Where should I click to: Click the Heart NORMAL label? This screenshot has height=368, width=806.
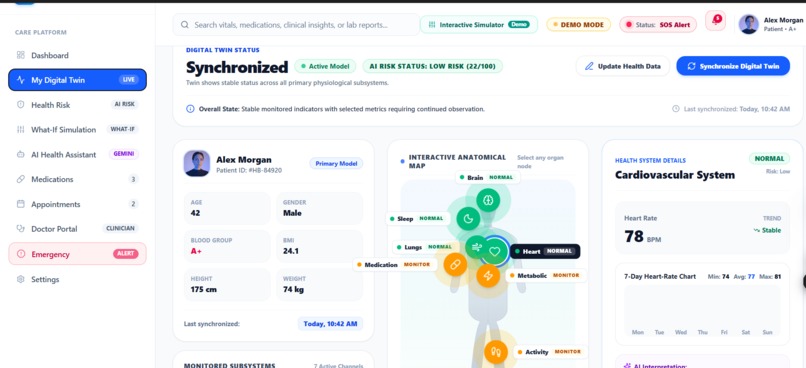pos(546,251)
